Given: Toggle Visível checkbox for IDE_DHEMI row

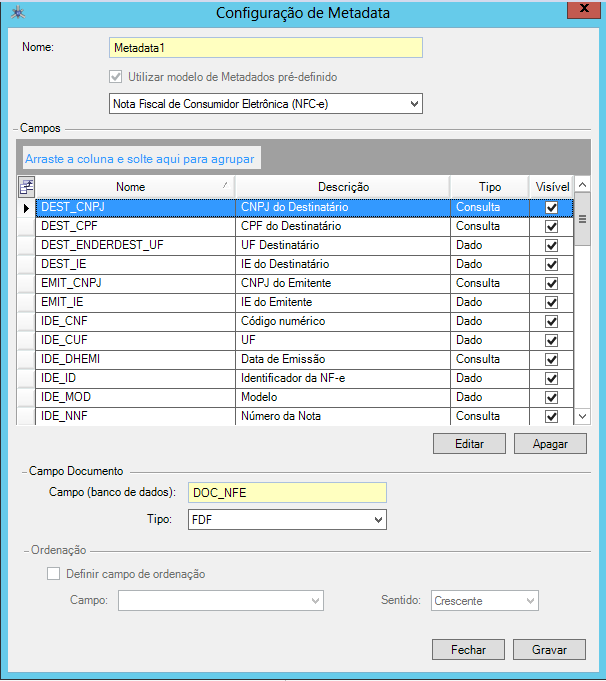Looking at the screenshot, I should [551, 360].
